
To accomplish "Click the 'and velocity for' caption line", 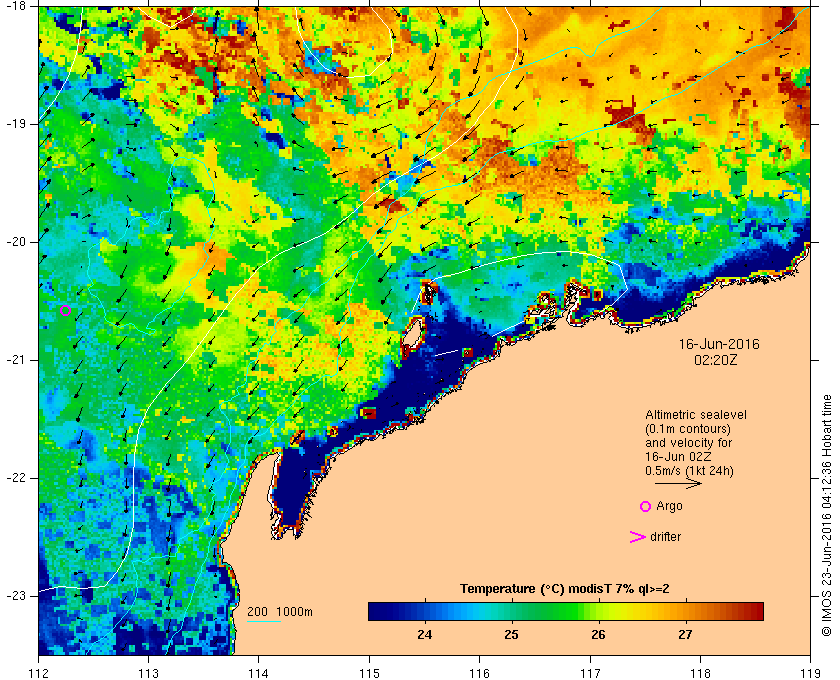I will [x=688, y=443].
